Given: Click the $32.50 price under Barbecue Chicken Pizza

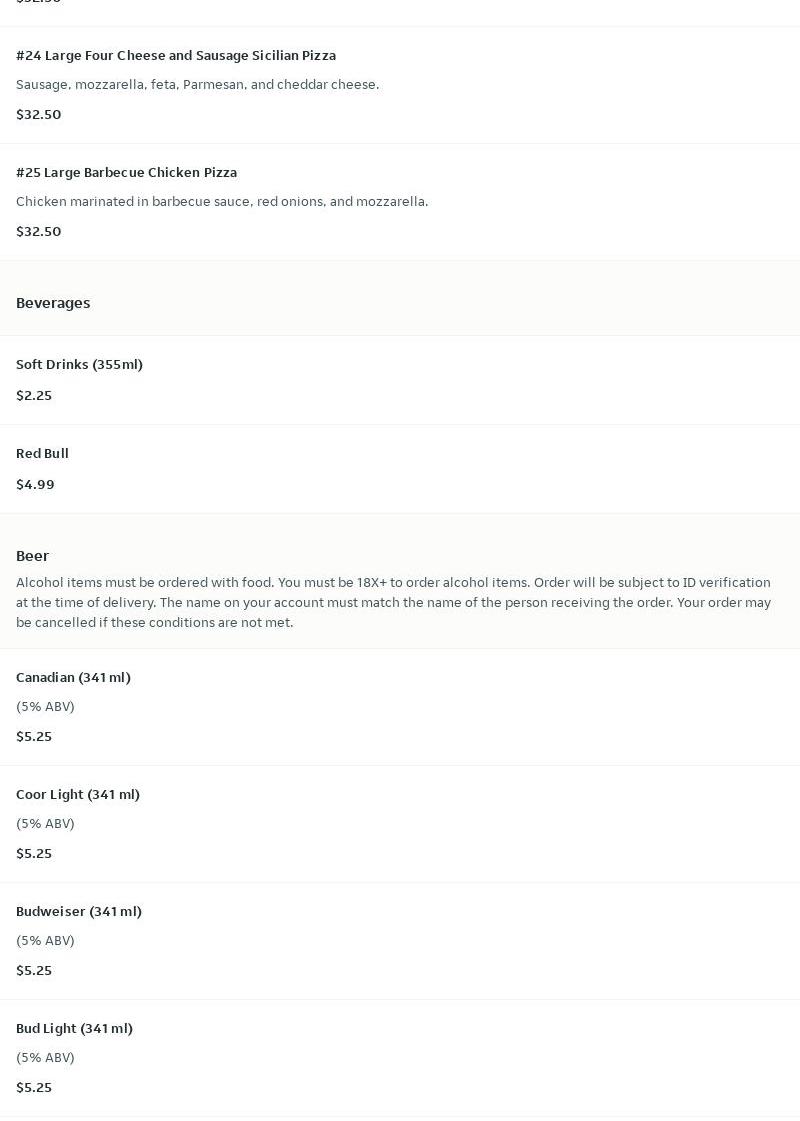Looking at the screenshot, I should click(39, 232).
